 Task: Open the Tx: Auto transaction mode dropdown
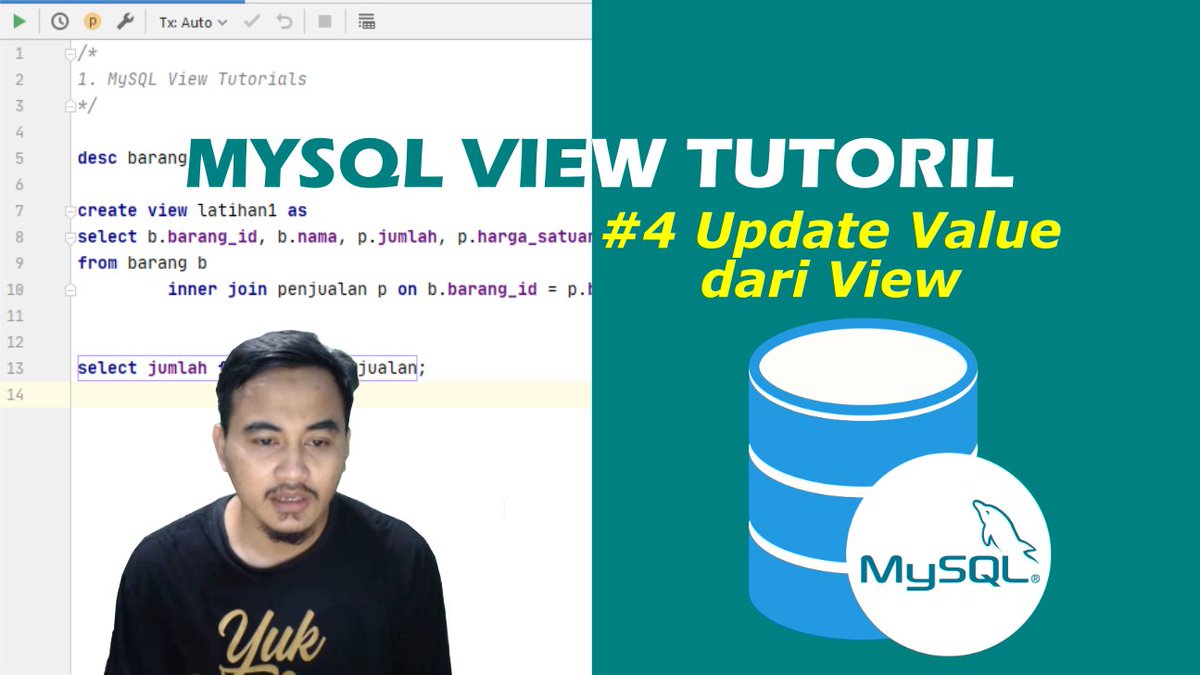click(x=193, y=21)
